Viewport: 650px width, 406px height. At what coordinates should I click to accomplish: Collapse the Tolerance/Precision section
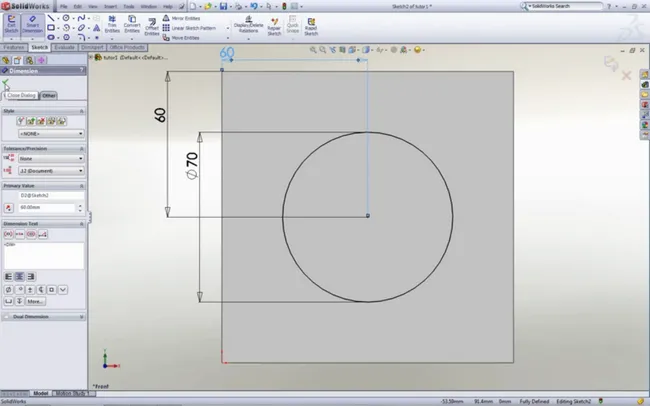coord(81,148)
